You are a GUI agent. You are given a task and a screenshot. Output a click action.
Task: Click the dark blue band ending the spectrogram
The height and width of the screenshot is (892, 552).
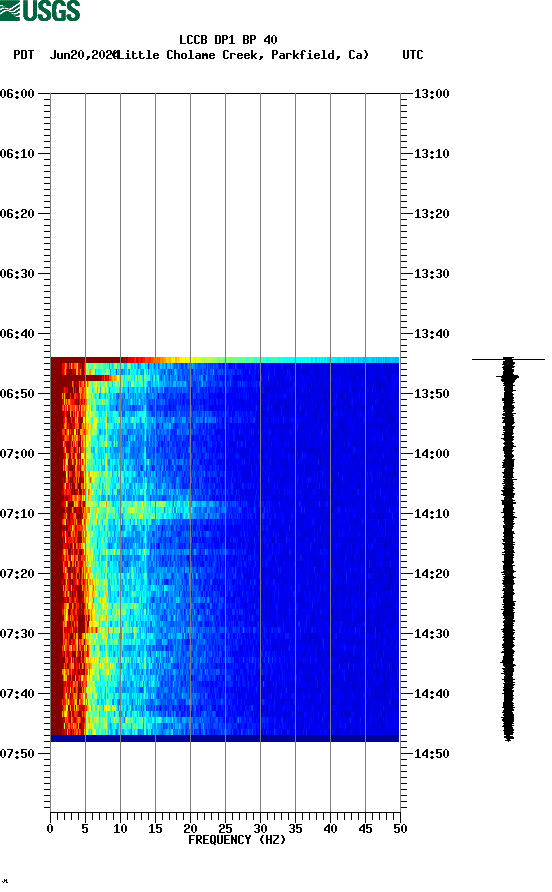pos(225,738)
